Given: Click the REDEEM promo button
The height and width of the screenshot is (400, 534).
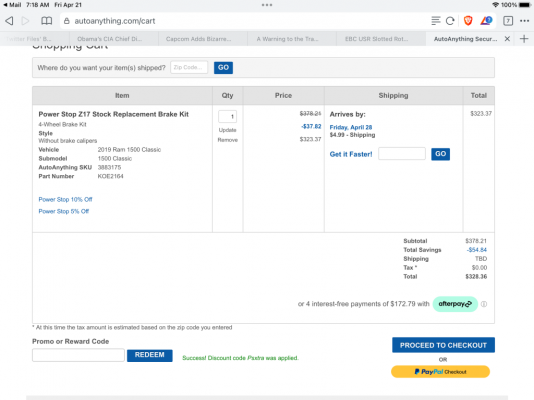Looking at the screenshot, I should (x=150, y=355).
